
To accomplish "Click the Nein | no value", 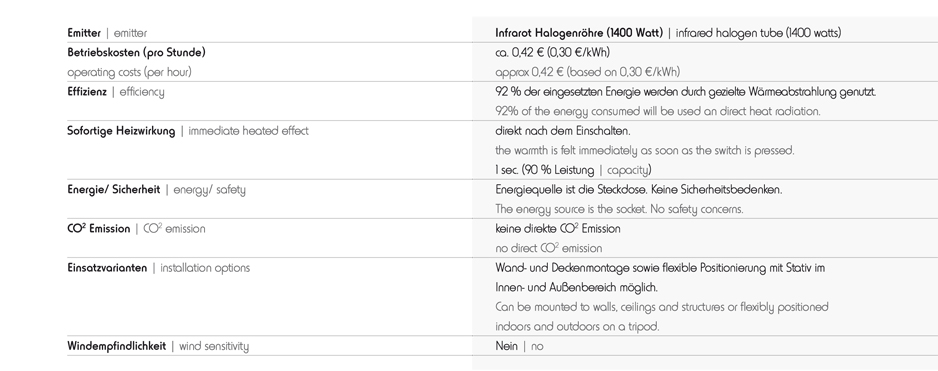I will point(519,346).
